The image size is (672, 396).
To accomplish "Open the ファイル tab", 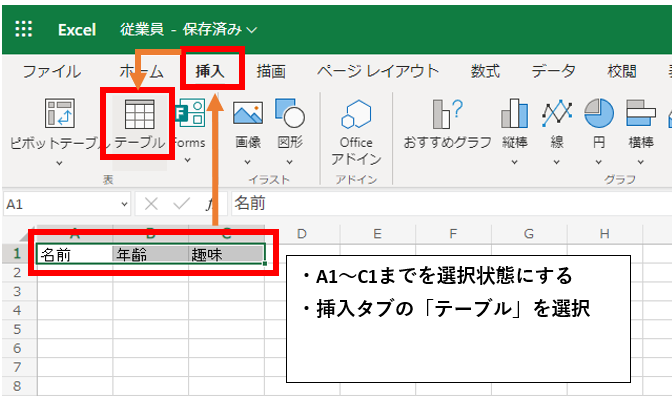I will 51,71.
